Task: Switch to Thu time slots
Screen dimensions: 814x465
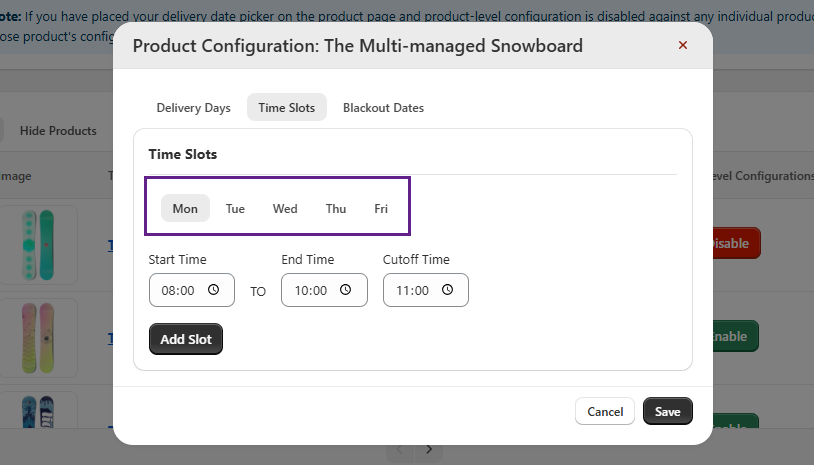Action: (336, 208)
